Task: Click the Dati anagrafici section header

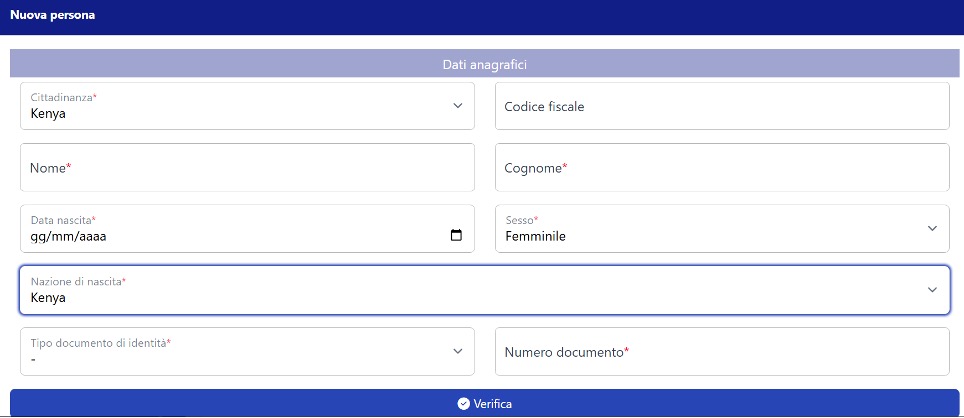Action: pos(484,64)
